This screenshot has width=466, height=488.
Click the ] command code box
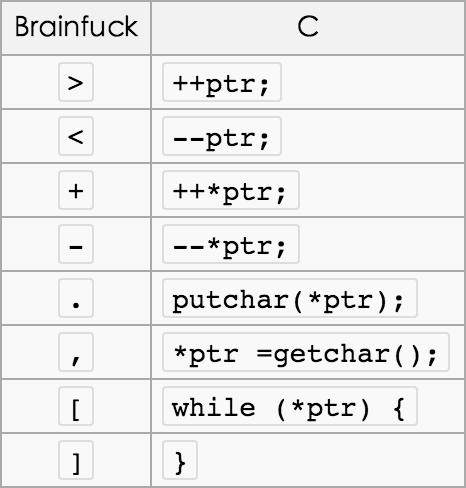[76, 460]
